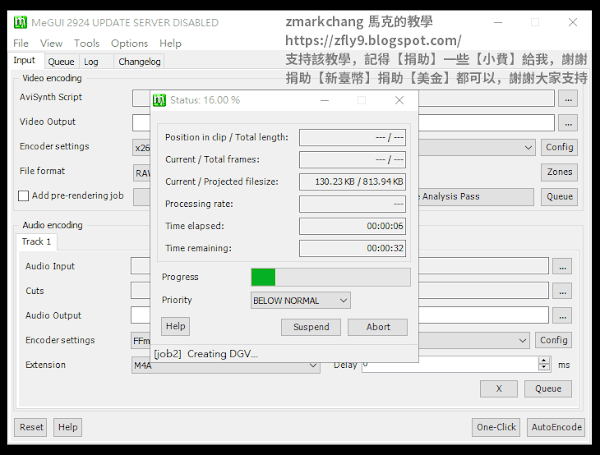Viewport: 600px width, 455px height.
Task: Click the Status dialog's MeGUI icon
Action: (x=159, y=100)
